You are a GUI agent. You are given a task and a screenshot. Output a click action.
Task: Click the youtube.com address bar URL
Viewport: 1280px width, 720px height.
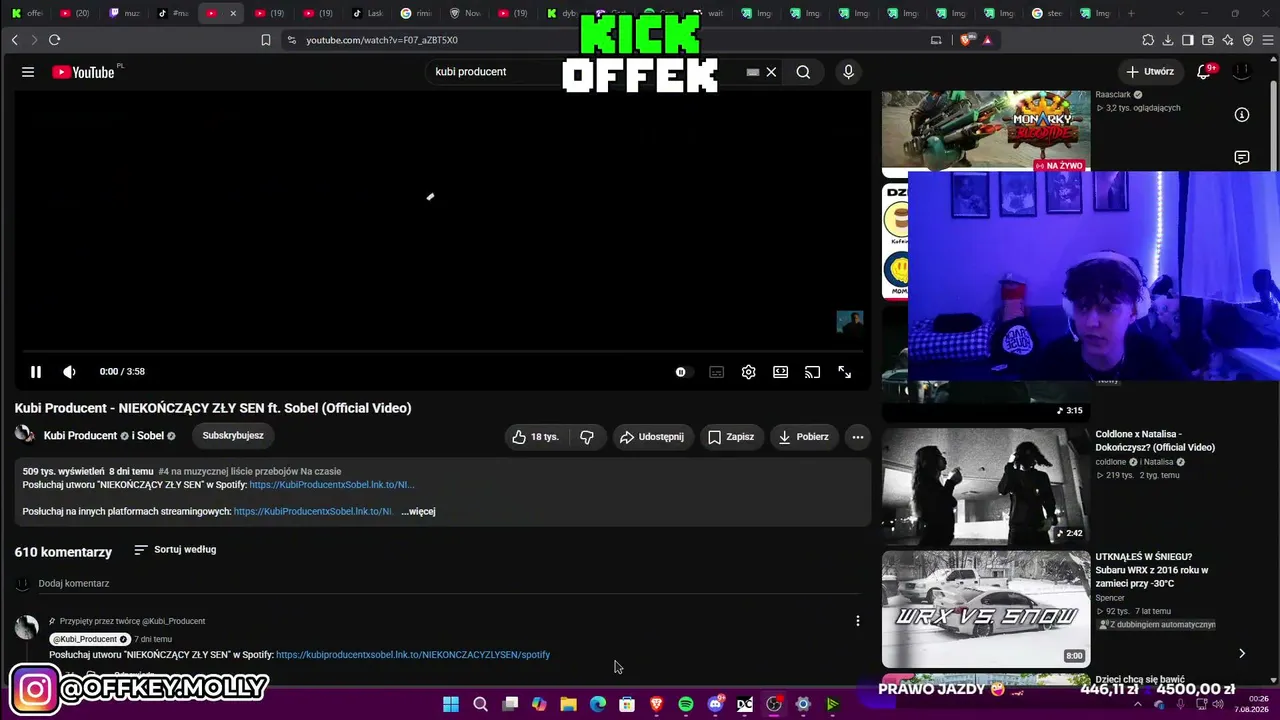pyautogui.click(x=382, y=40)
